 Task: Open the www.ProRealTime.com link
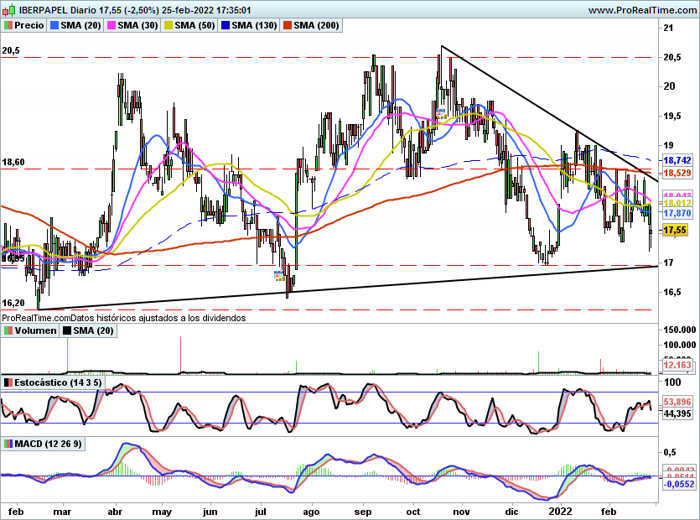pyautogui.click(x=643, y=10)
